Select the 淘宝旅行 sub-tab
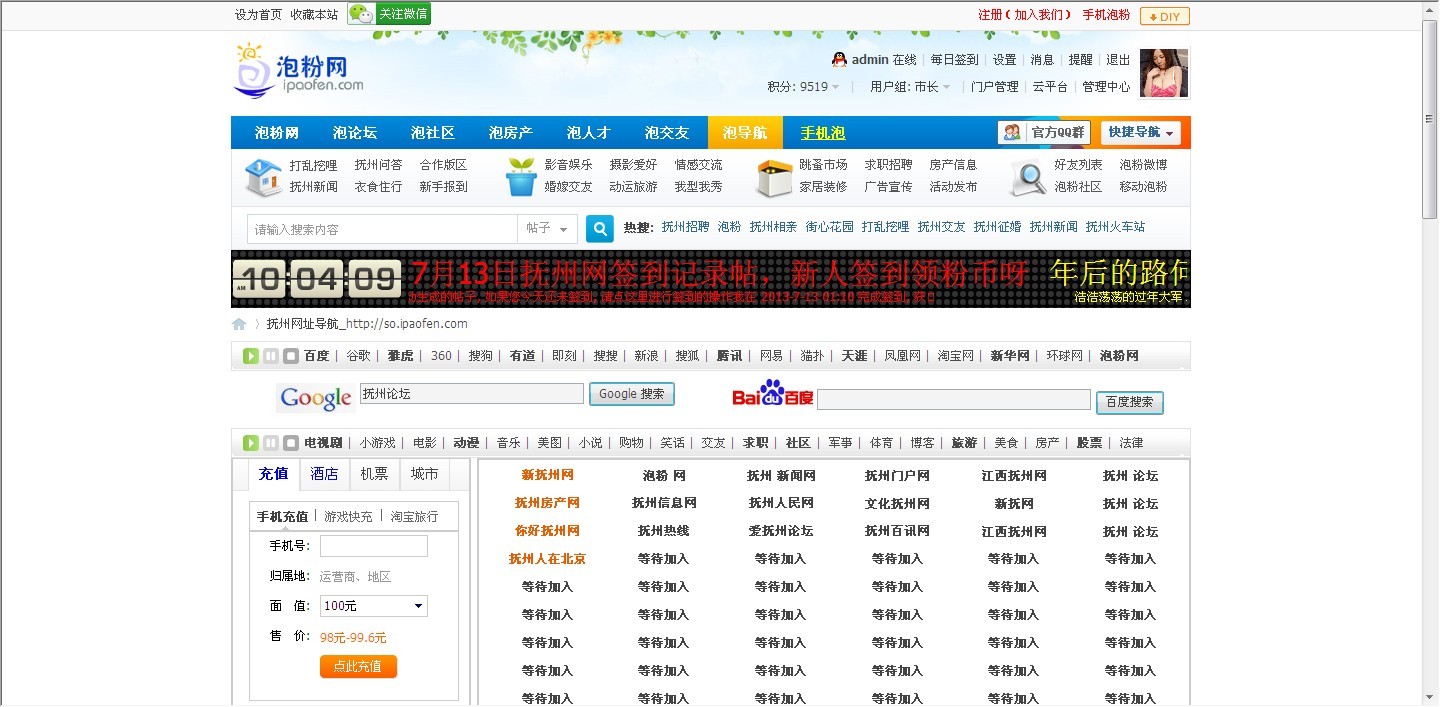1440x707 pixels. 414,516
